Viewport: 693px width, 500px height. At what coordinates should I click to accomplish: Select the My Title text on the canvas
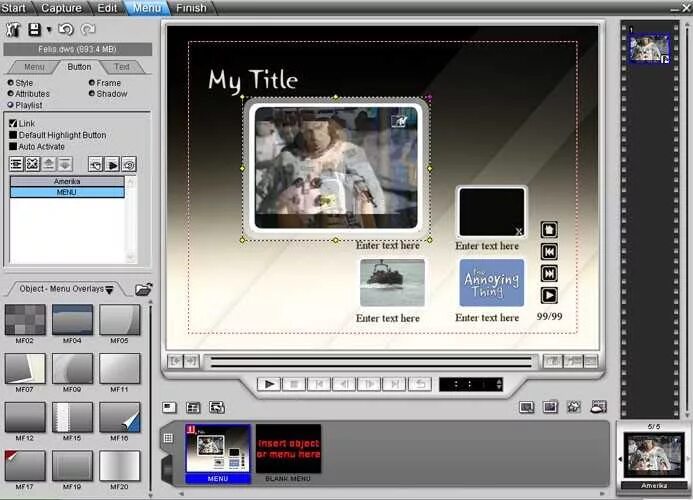[x=253, y=80]
